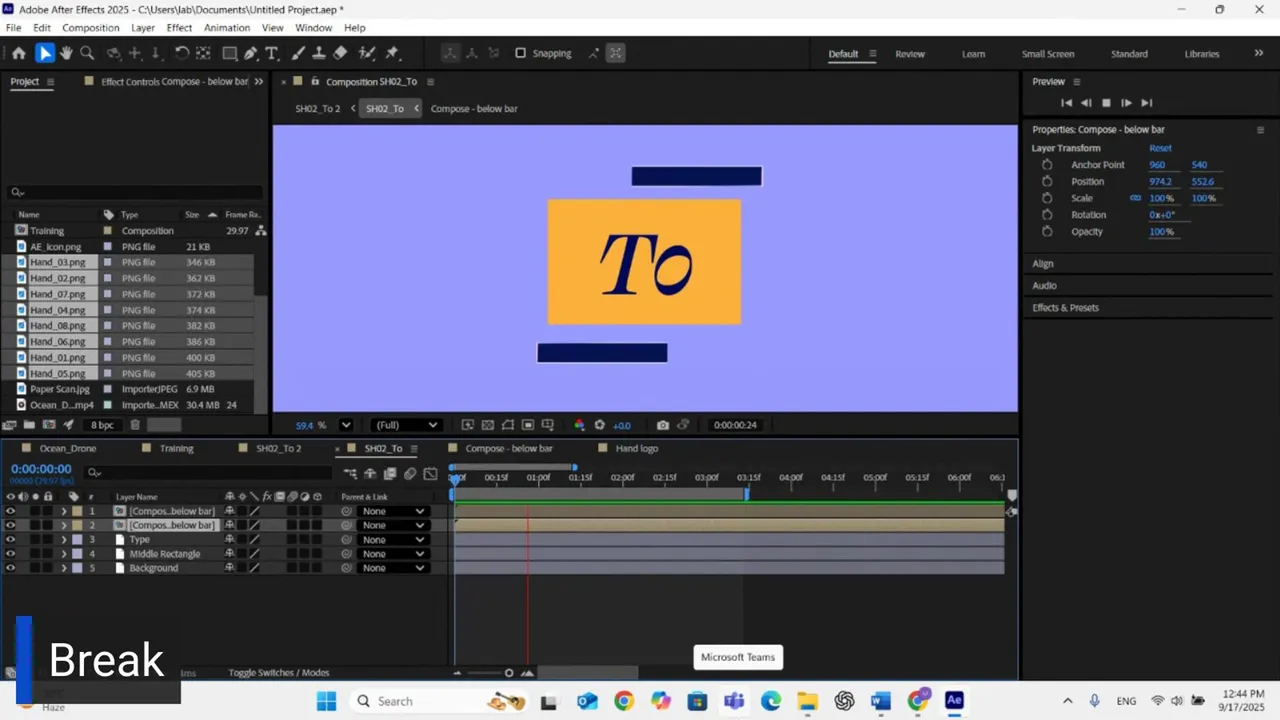Click the stopwatch for Position
This screenshot has height=720, width=1280.
click(1047, 181)
